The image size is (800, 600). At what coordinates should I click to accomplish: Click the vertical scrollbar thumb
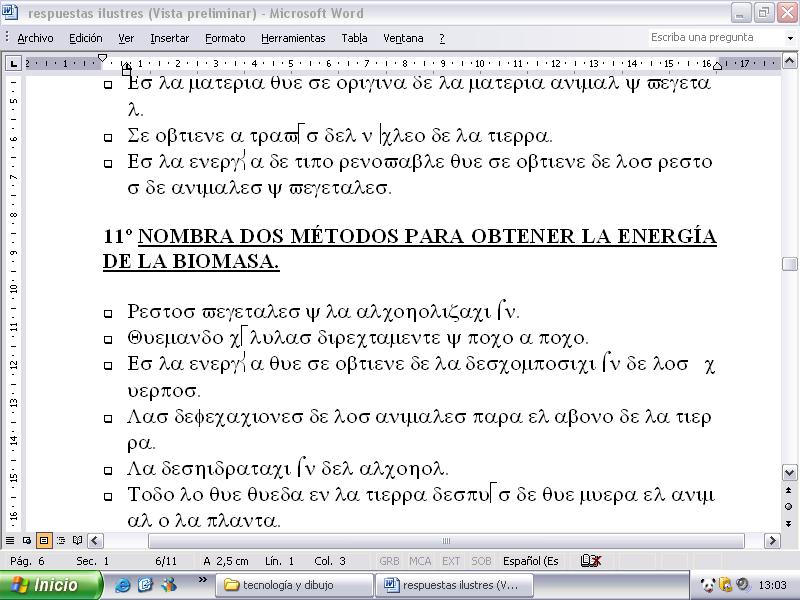coord(789,264)
